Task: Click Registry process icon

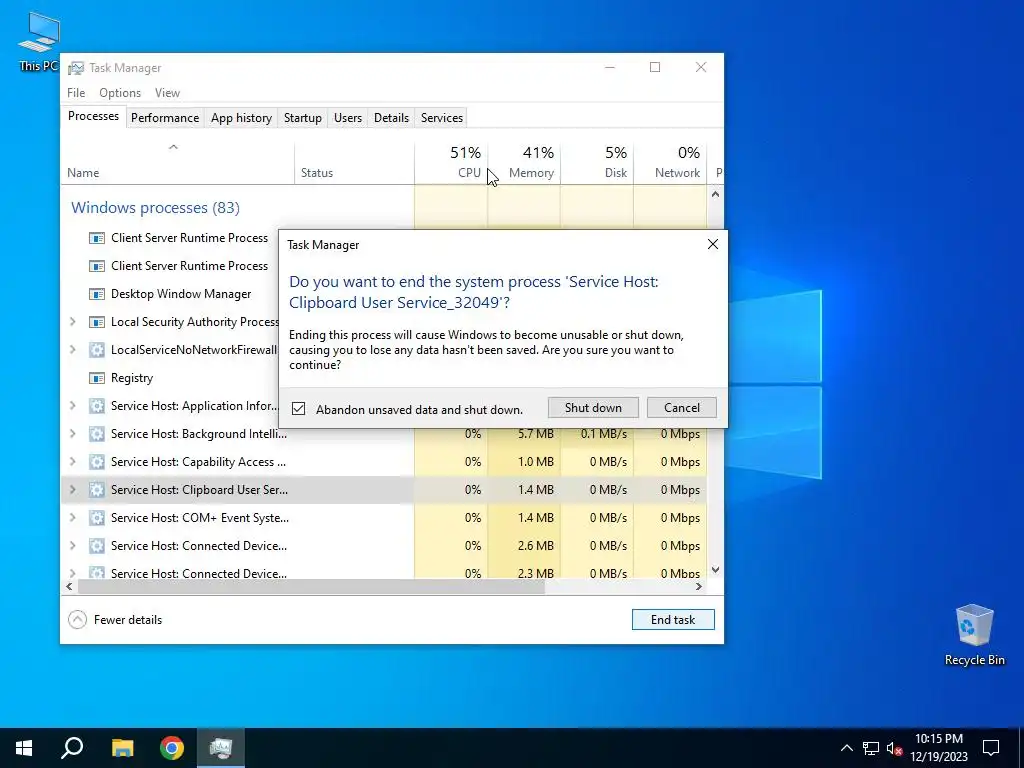Action: (x=97, y=378)
